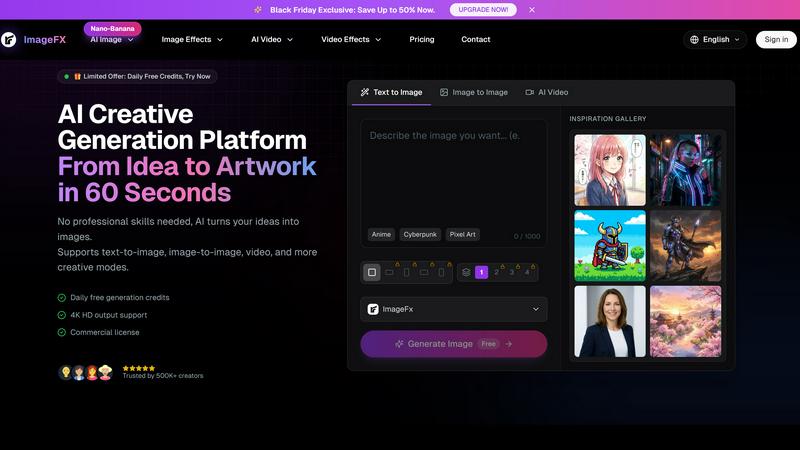
Task: Expand the ImageFx model dropdown
Action: point(536,309)
